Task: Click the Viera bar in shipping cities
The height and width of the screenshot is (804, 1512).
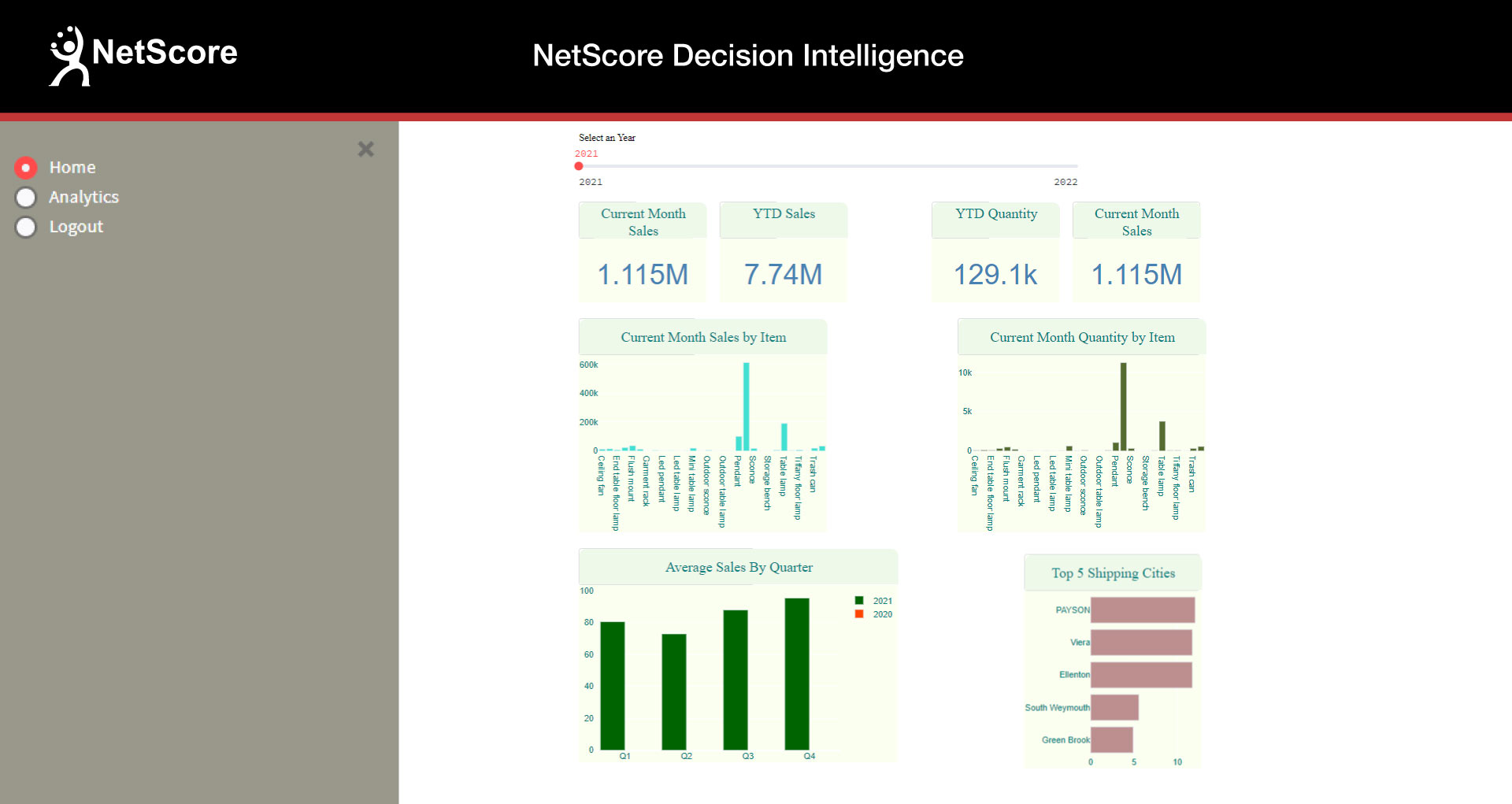Action: coord(1141,643)
